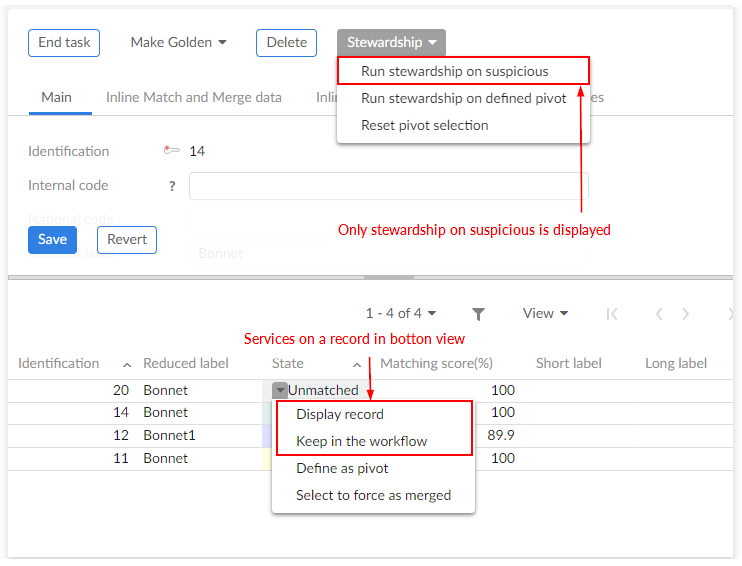The width and height of the screenshot is (742, 566).
Task: Go to previous page of results
Action: tap(659, 314)
